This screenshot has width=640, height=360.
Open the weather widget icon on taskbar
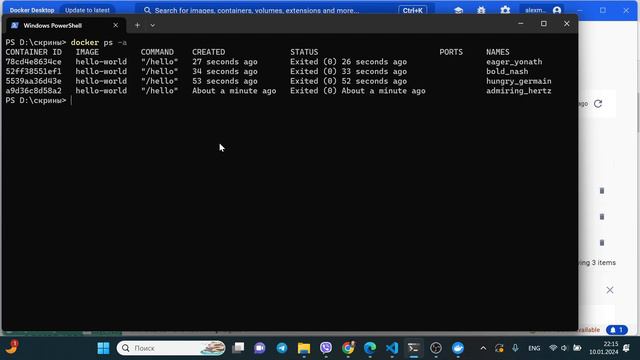[x=11, y=347]
